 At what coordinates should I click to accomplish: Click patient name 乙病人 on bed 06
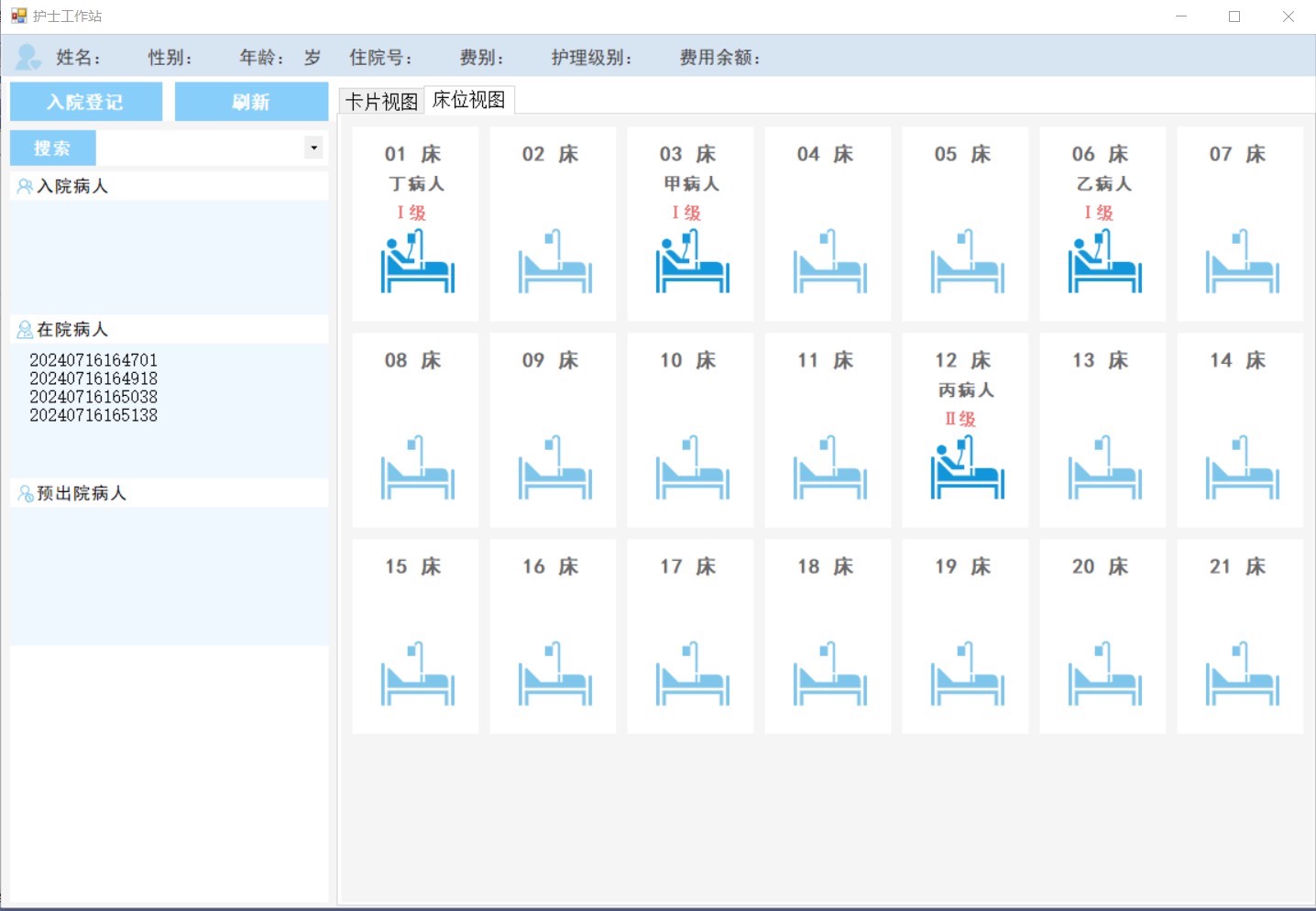pyautogui.click(x=1104, y=183)
